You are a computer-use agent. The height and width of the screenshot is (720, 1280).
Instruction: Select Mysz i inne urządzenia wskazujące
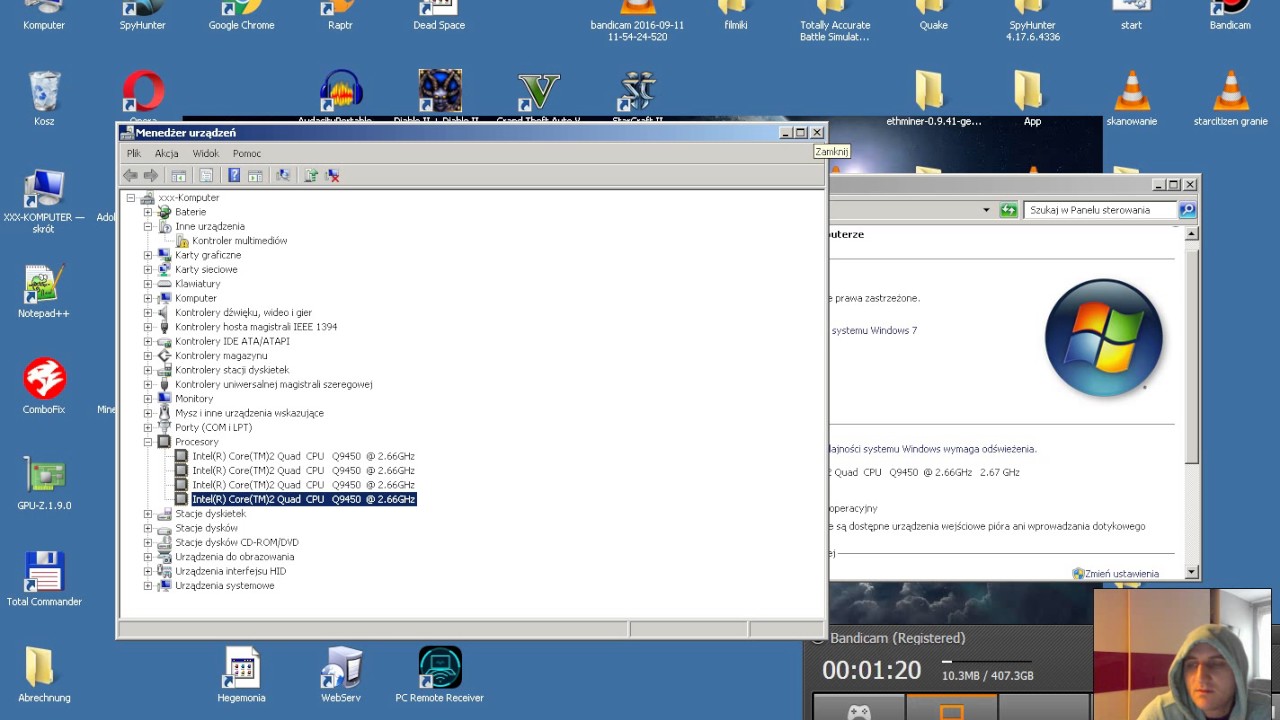249,413
